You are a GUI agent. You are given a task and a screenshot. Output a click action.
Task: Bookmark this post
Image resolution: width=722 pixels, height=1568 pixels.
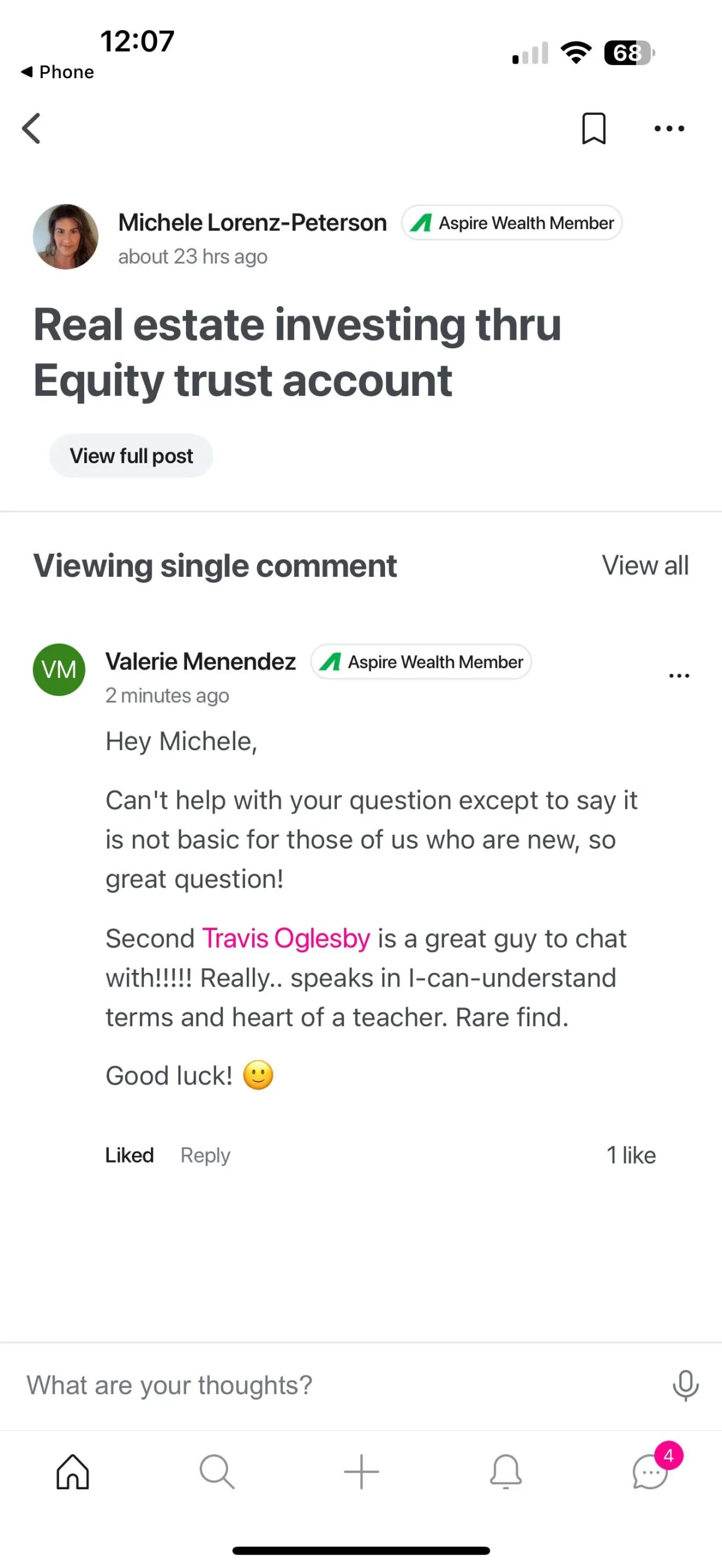pyautogui.click(x=594, y=129)
